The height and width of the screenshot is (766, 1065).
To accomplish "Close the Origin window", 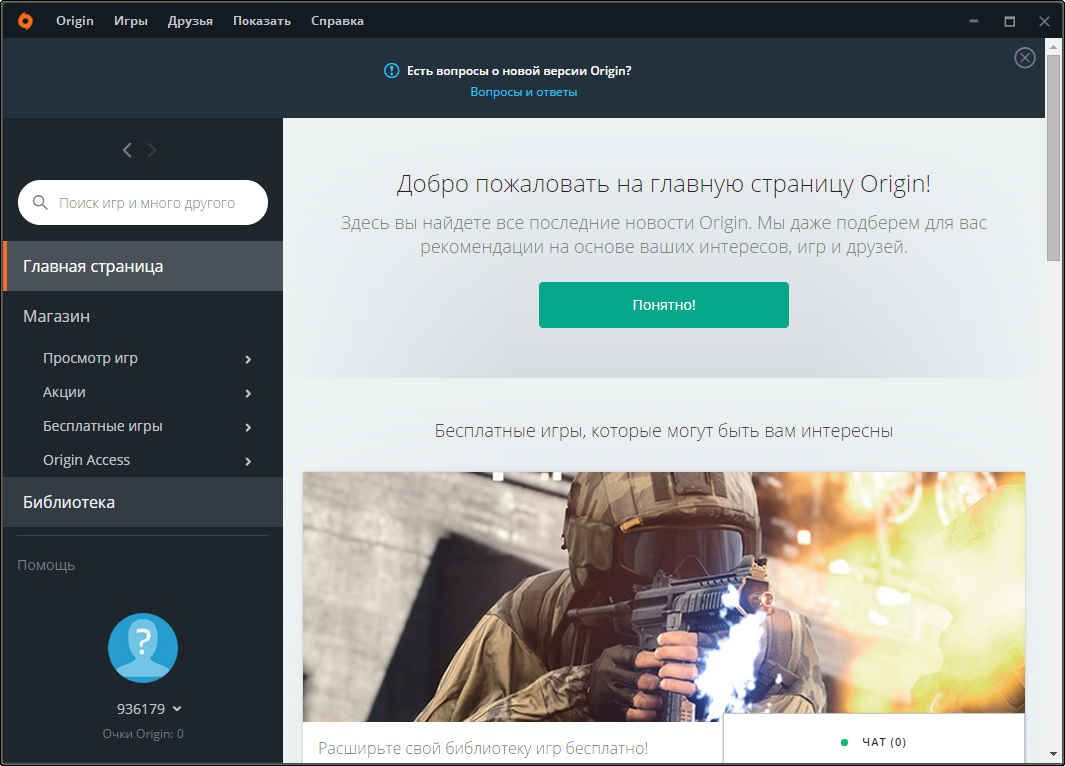I will 1044,21.
